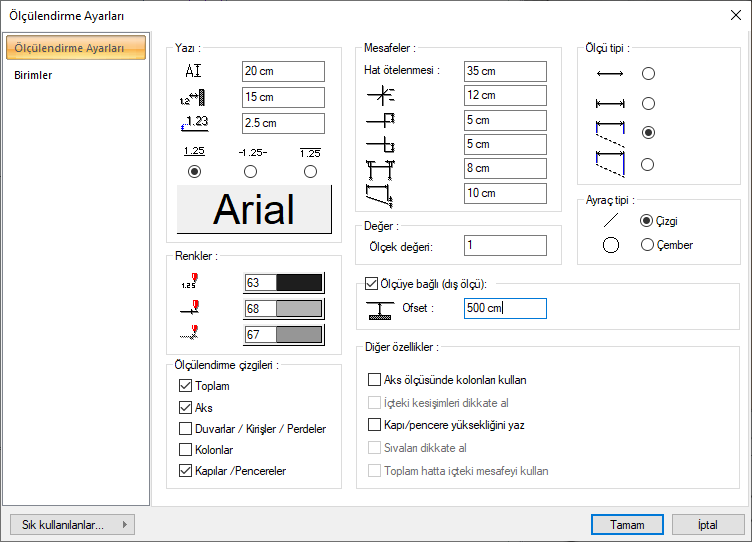752x542 pixels.
Task: Click the Arial font preview button
Action: 254,210
